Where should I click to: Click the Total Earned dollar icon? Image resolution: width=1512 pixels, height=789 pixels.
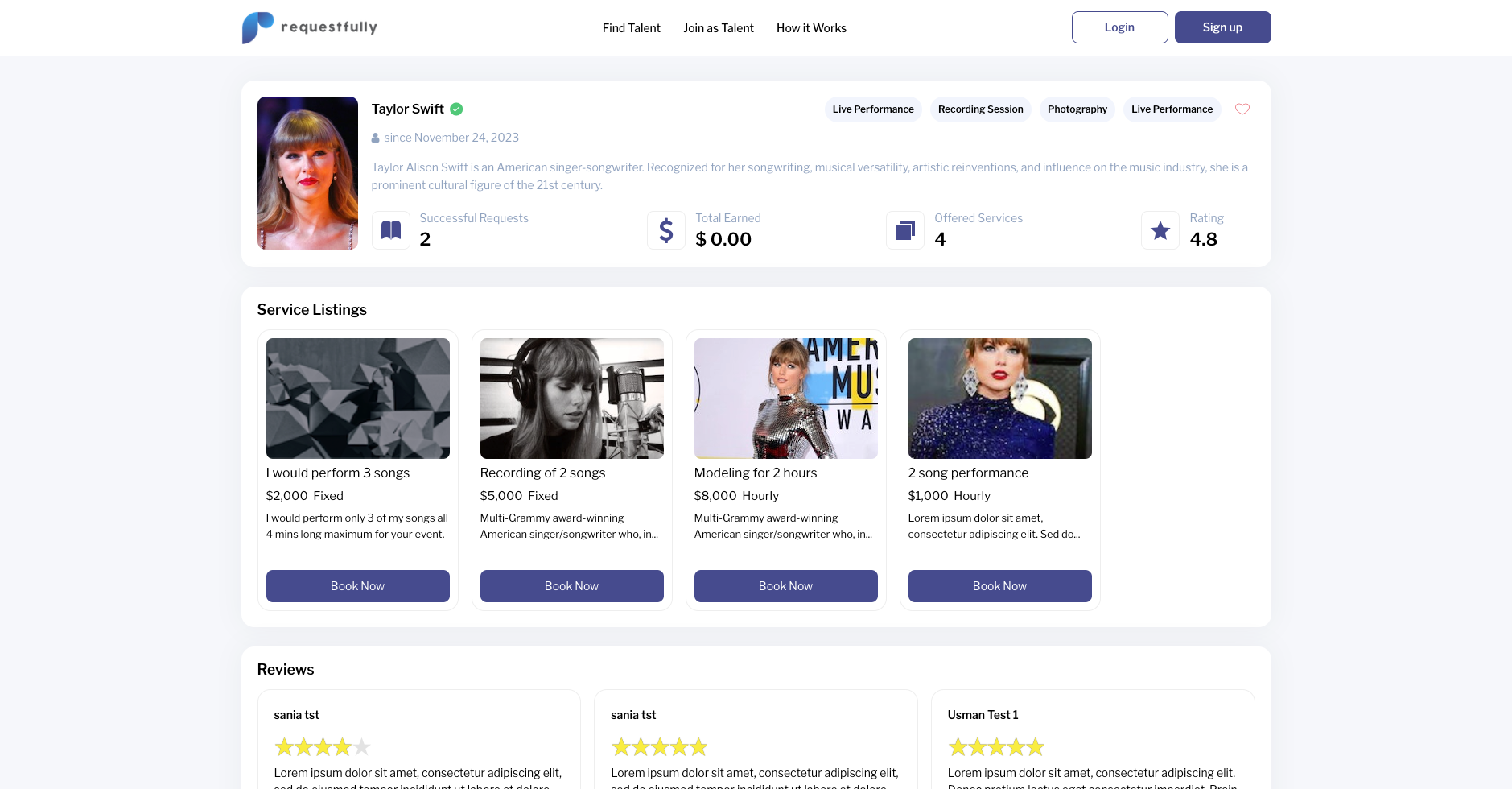coord(666,230)
